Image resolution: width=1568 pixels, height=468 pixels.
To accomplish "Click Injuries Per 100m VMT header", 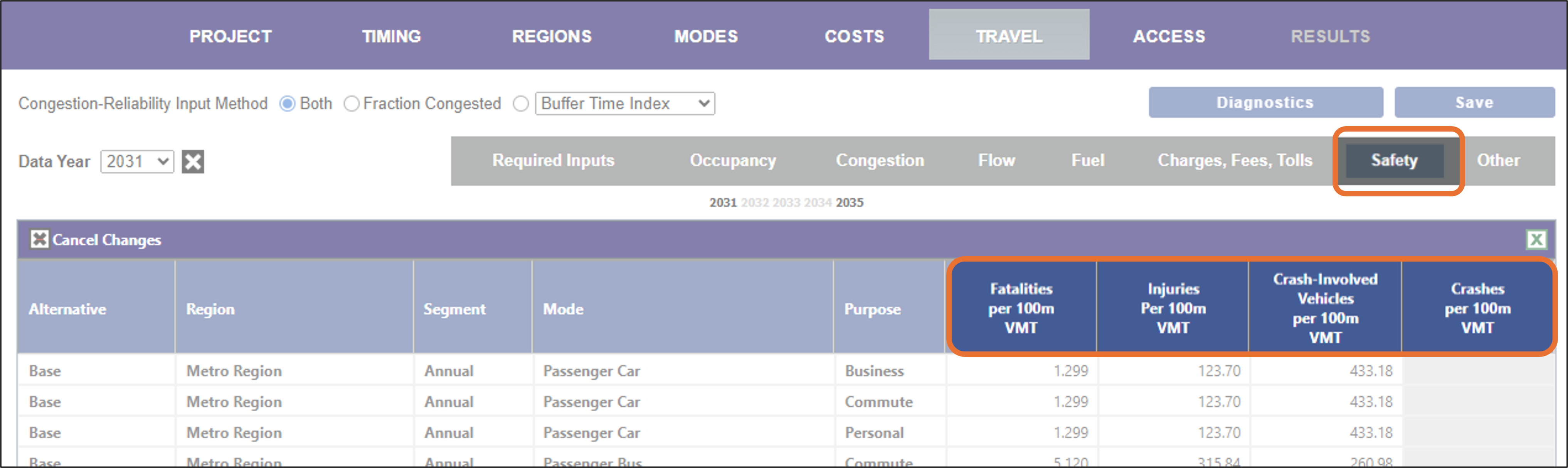I will point(1173,308).
